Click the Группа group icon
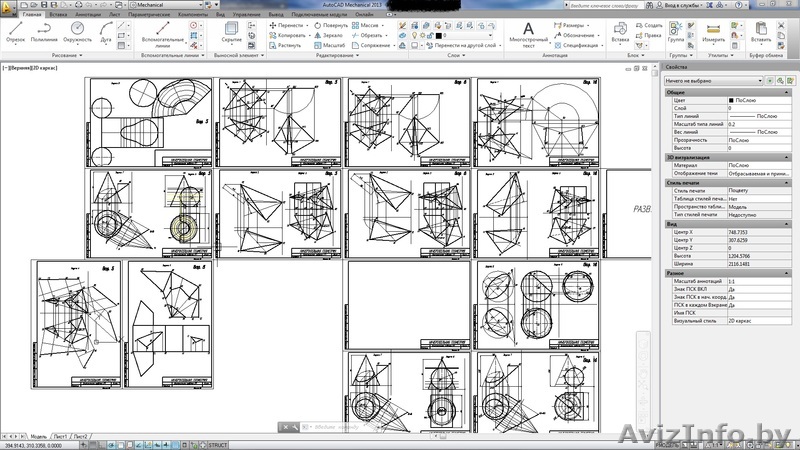800x450 pixels. (676, 30)
